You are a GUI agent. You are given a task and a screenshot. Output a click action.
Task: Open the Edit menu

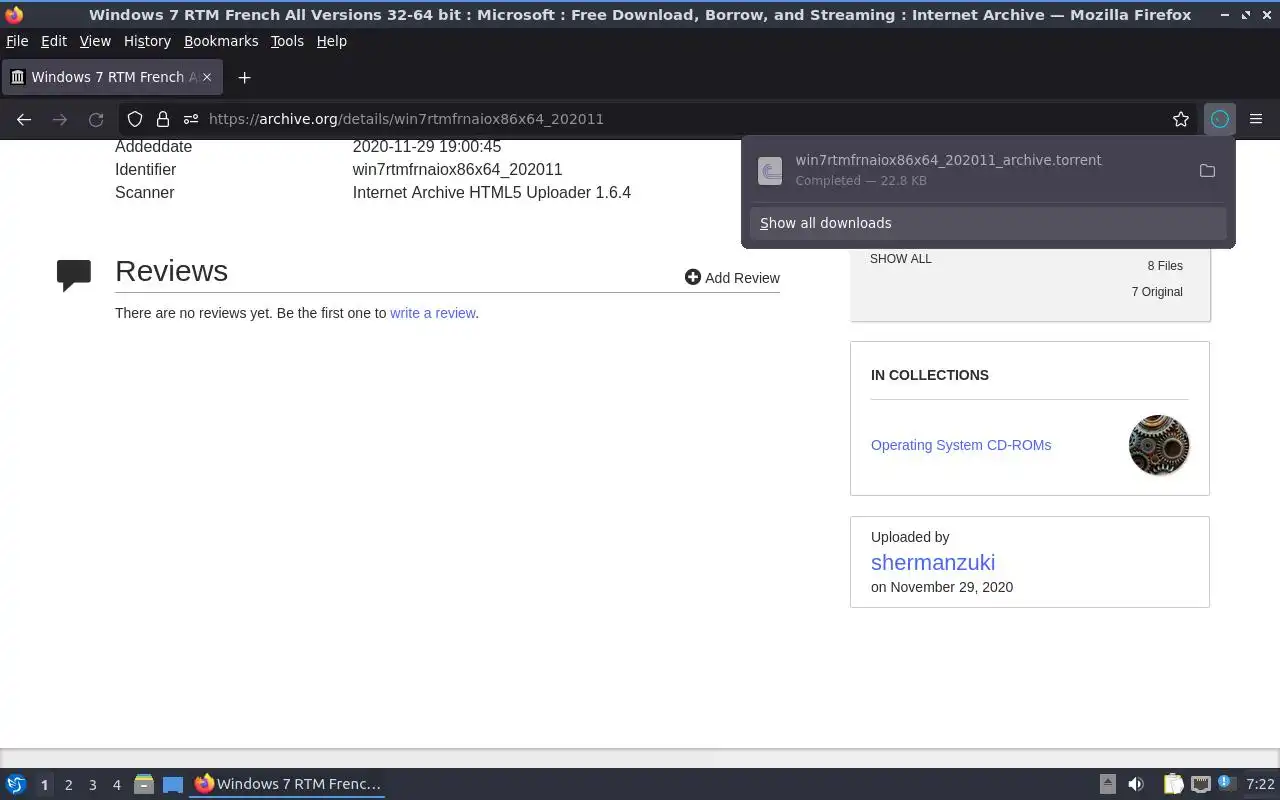[x=54, y=41]
